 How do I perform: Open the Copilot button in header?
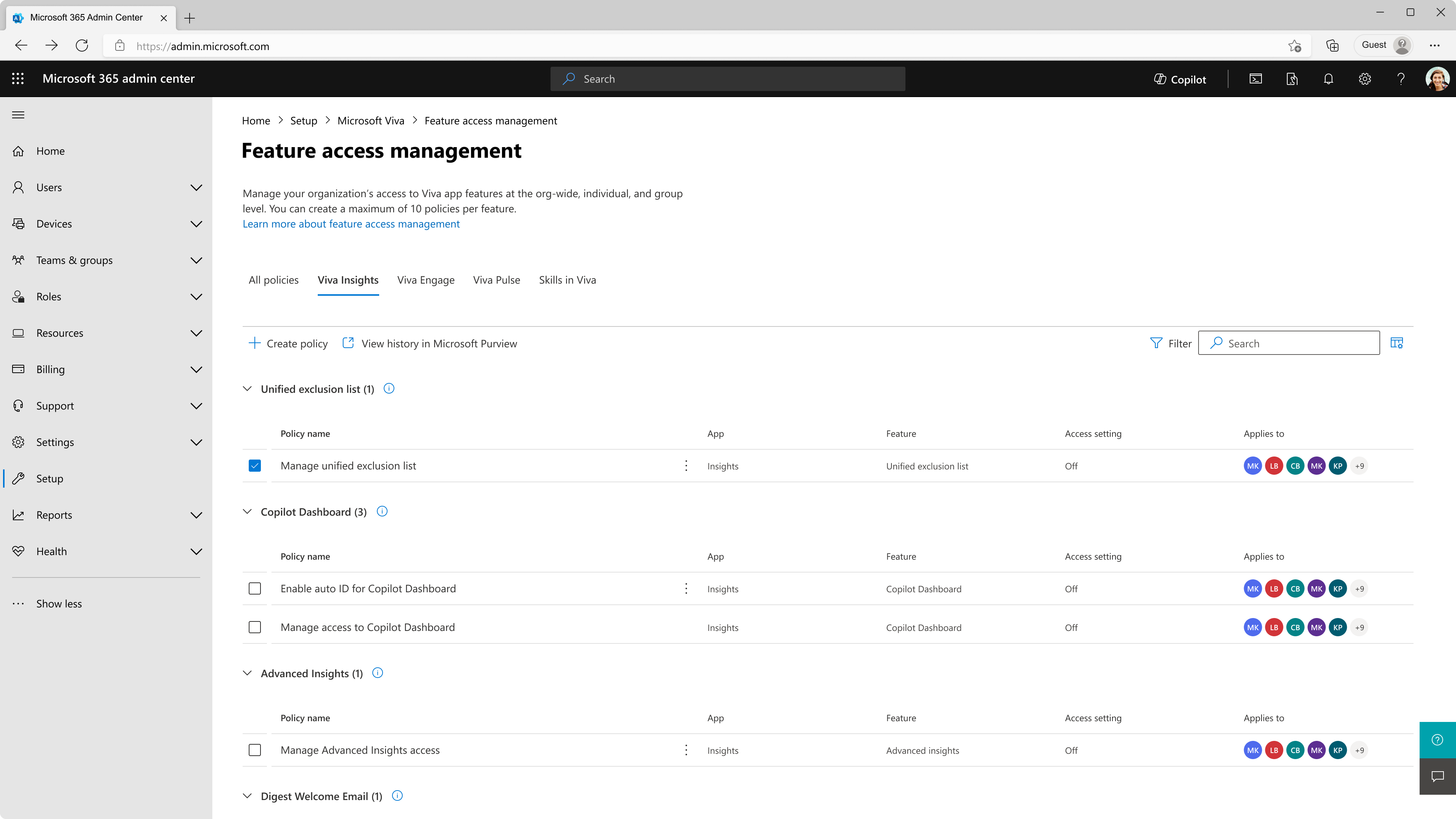tap(1180, 79)
